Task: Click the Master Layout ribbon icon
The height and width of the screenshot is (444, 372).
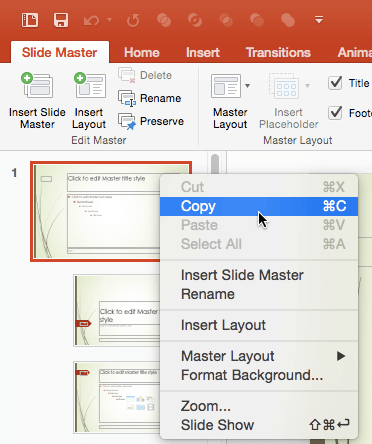Action: click(226, 86)
